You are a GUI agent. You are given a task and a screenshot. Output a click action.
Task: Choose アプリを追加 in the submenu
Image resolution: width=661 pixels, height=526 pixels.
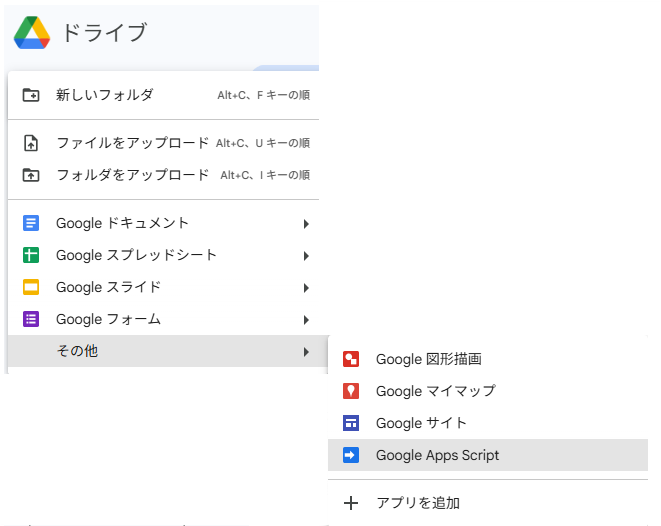(x=488, y=503)
